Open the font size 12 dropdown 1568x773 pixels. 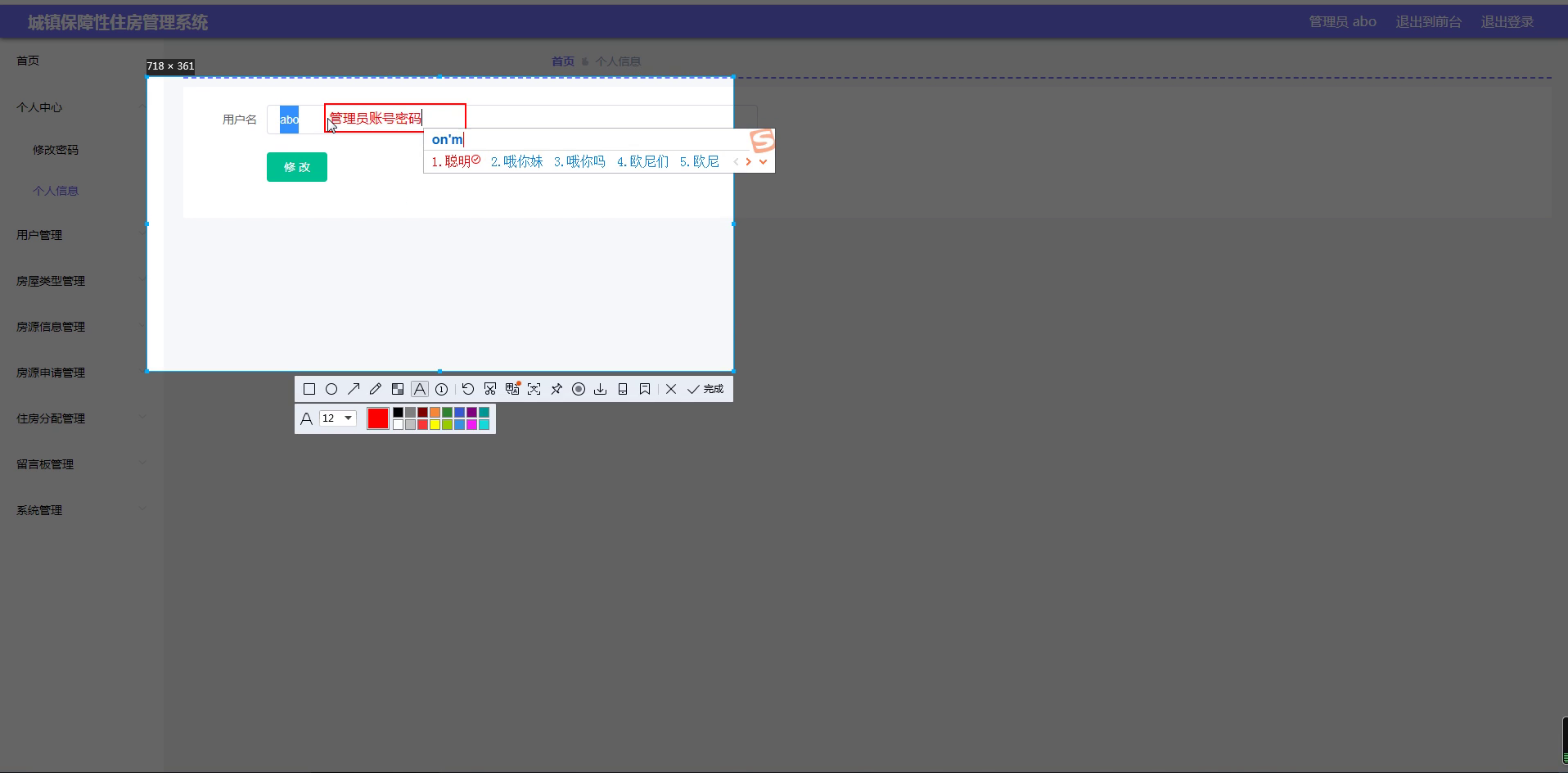pyautogui.click(x=337, y=418)
